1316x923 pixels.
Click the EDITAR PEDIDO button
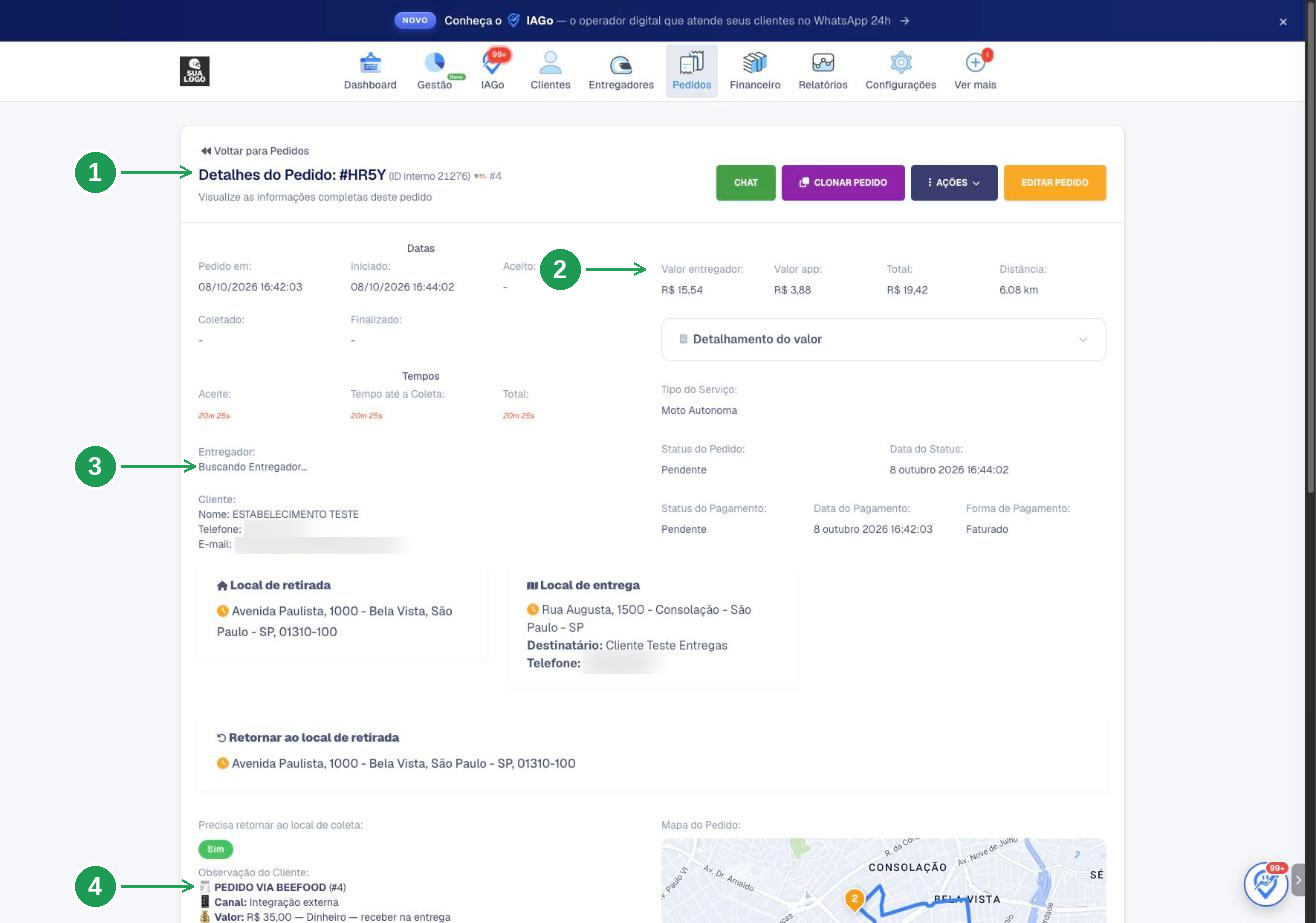1055,183
